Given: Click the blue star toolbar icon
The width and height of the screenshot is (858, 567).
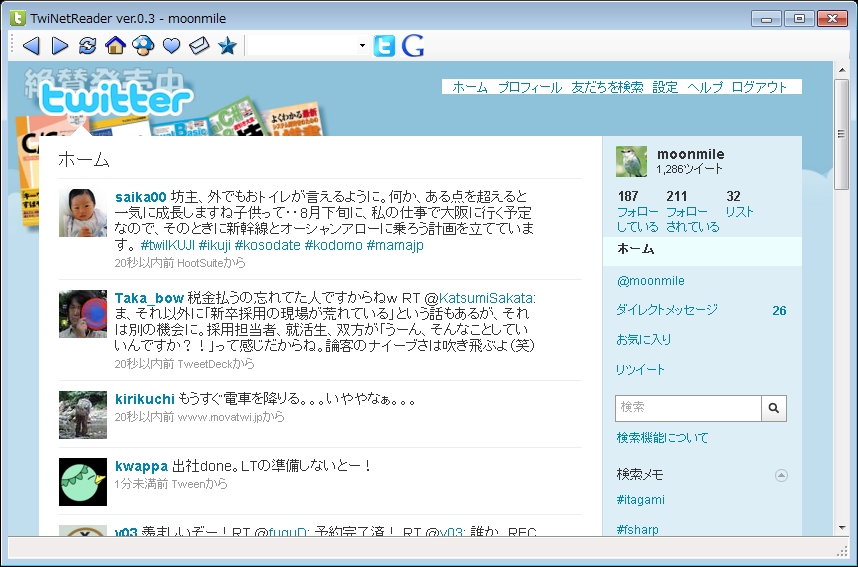Looking at the screenshot, I should [x=227, y=46].
